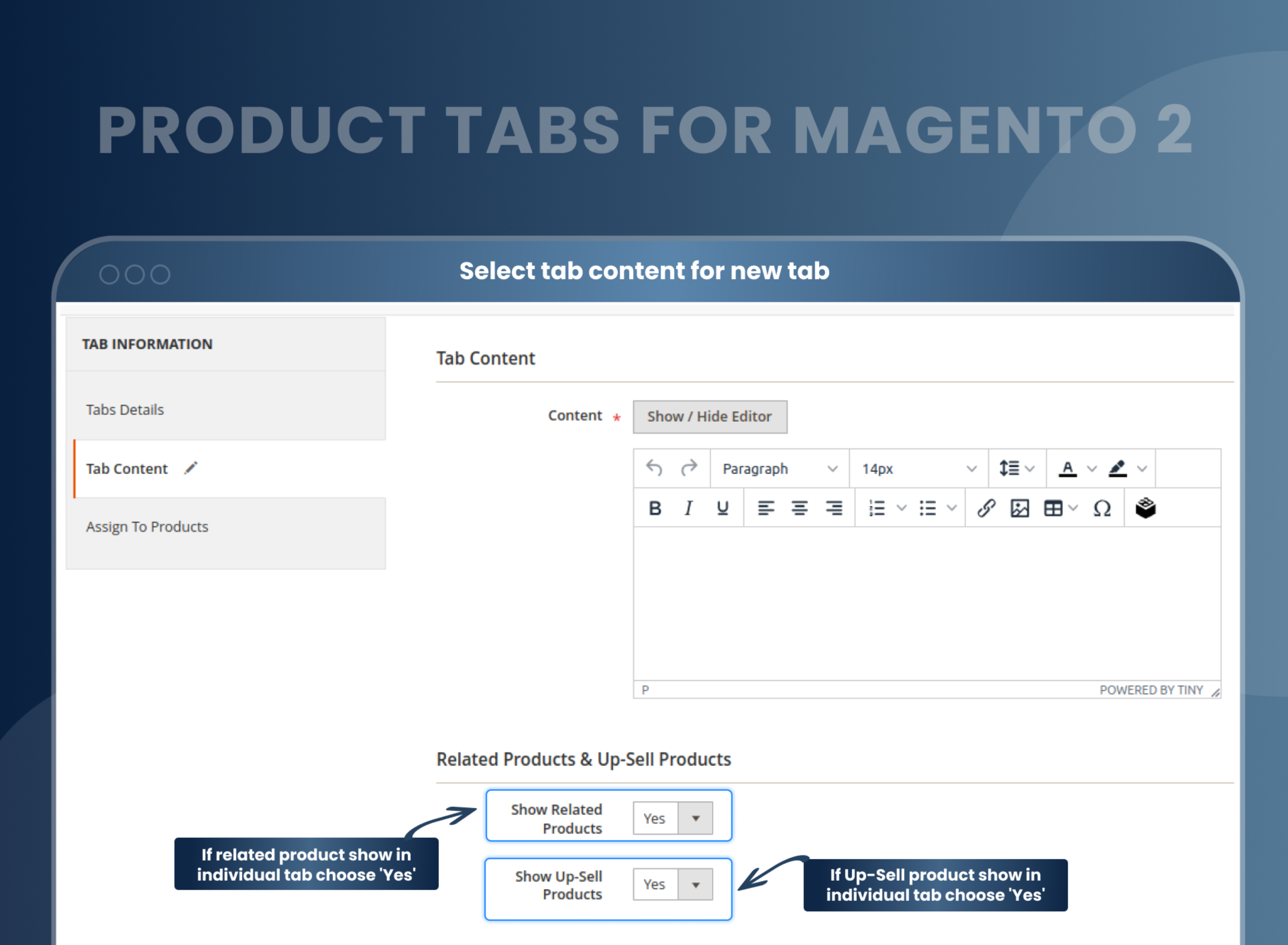
Task: Redo the last edit in the editor
Action: (x=689, y=468)
